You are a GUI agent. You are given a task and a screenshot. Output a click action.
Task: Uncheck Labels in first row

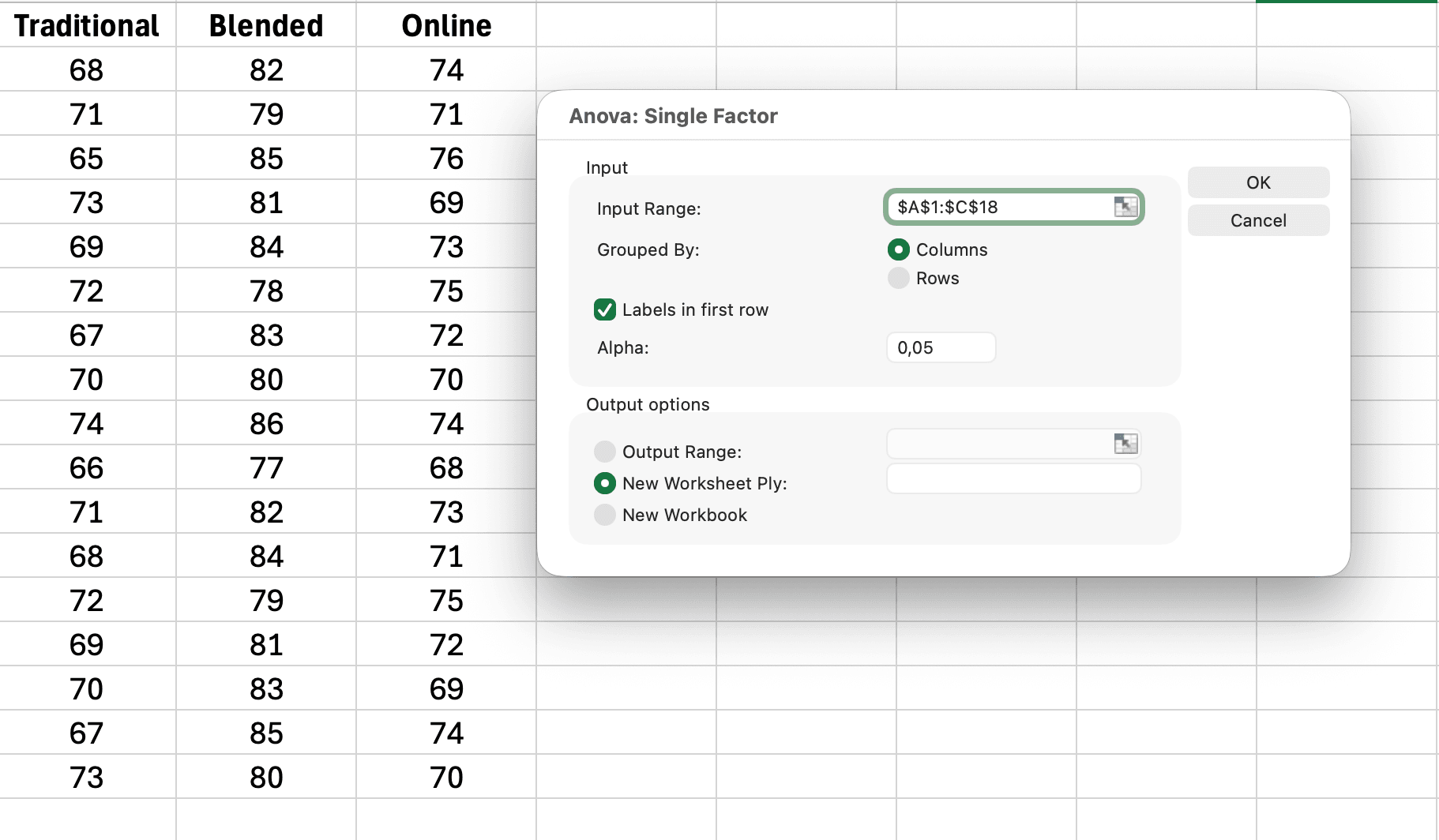604,309
